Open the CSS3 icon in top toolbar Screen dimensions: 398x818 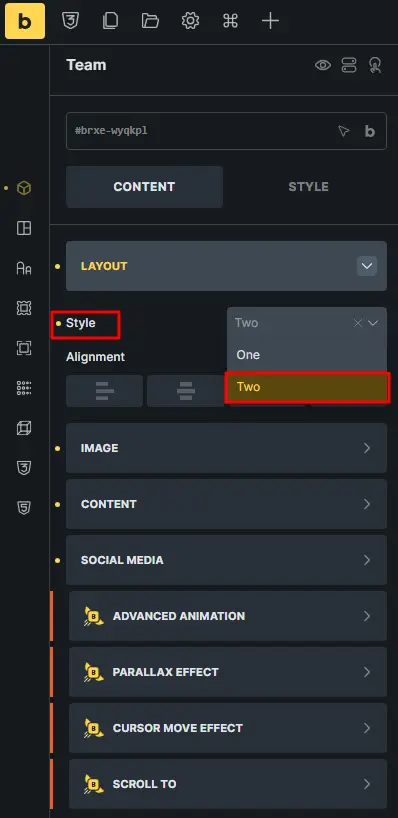70,21
